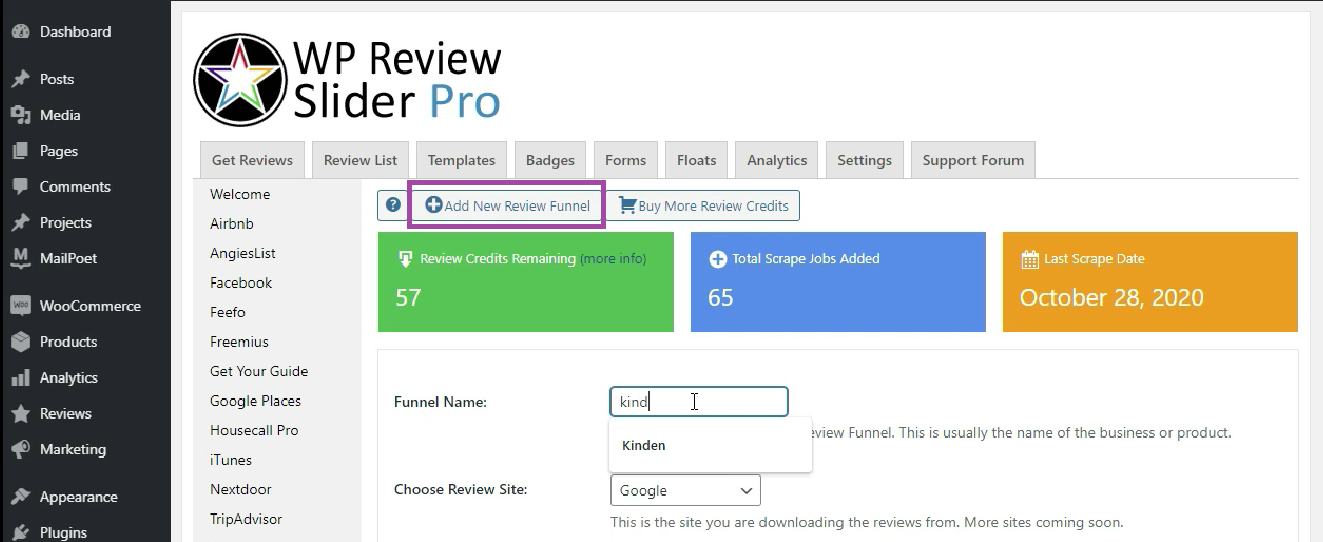The image size is (1323, 542).
Task: Click the Posts pushpin icon
Action: [x=20, y=79]
